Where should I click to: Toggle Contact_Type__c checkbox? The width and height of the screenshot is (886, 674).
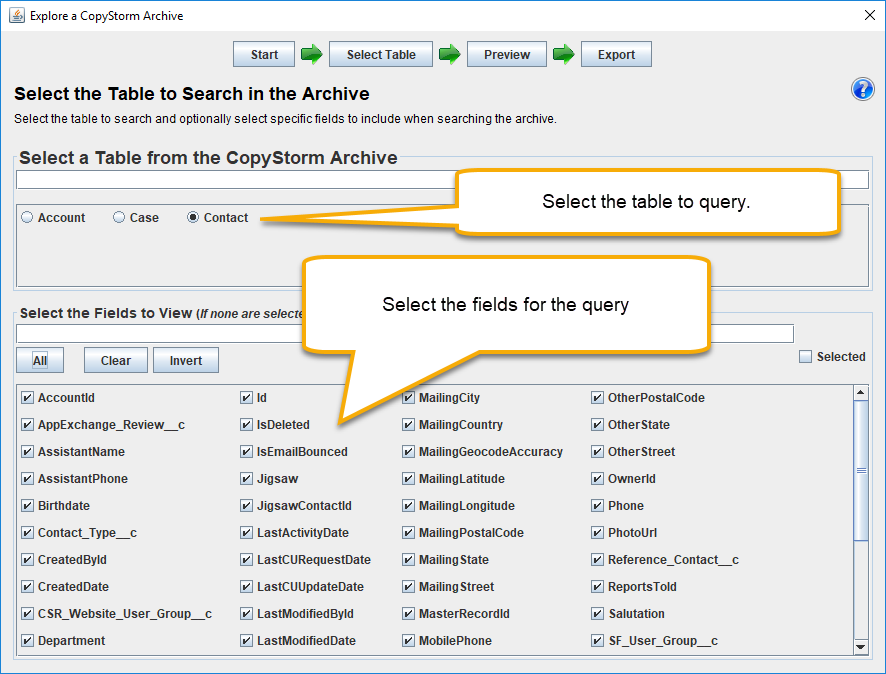pos(27,533)
